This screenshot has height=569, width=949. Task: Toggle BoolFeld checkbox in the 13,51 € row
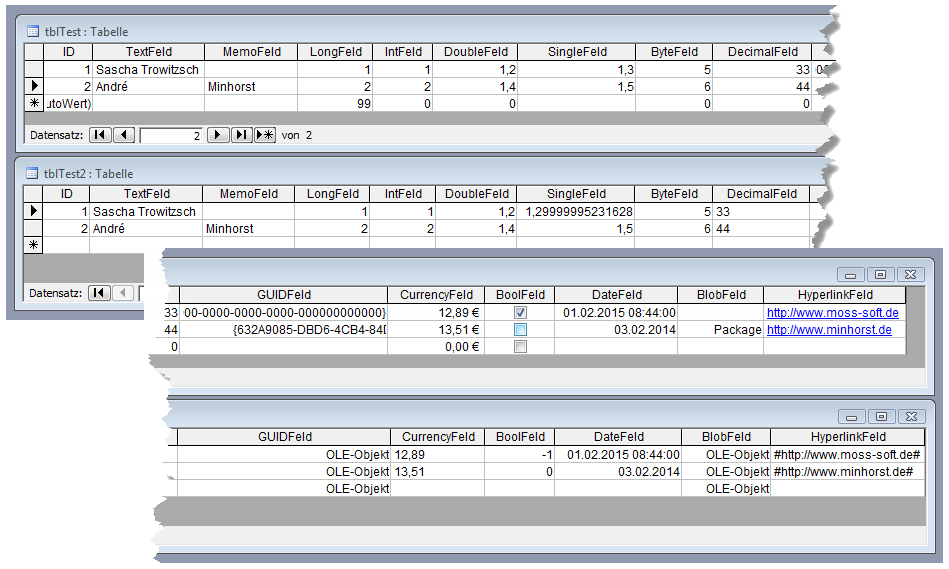519,330
